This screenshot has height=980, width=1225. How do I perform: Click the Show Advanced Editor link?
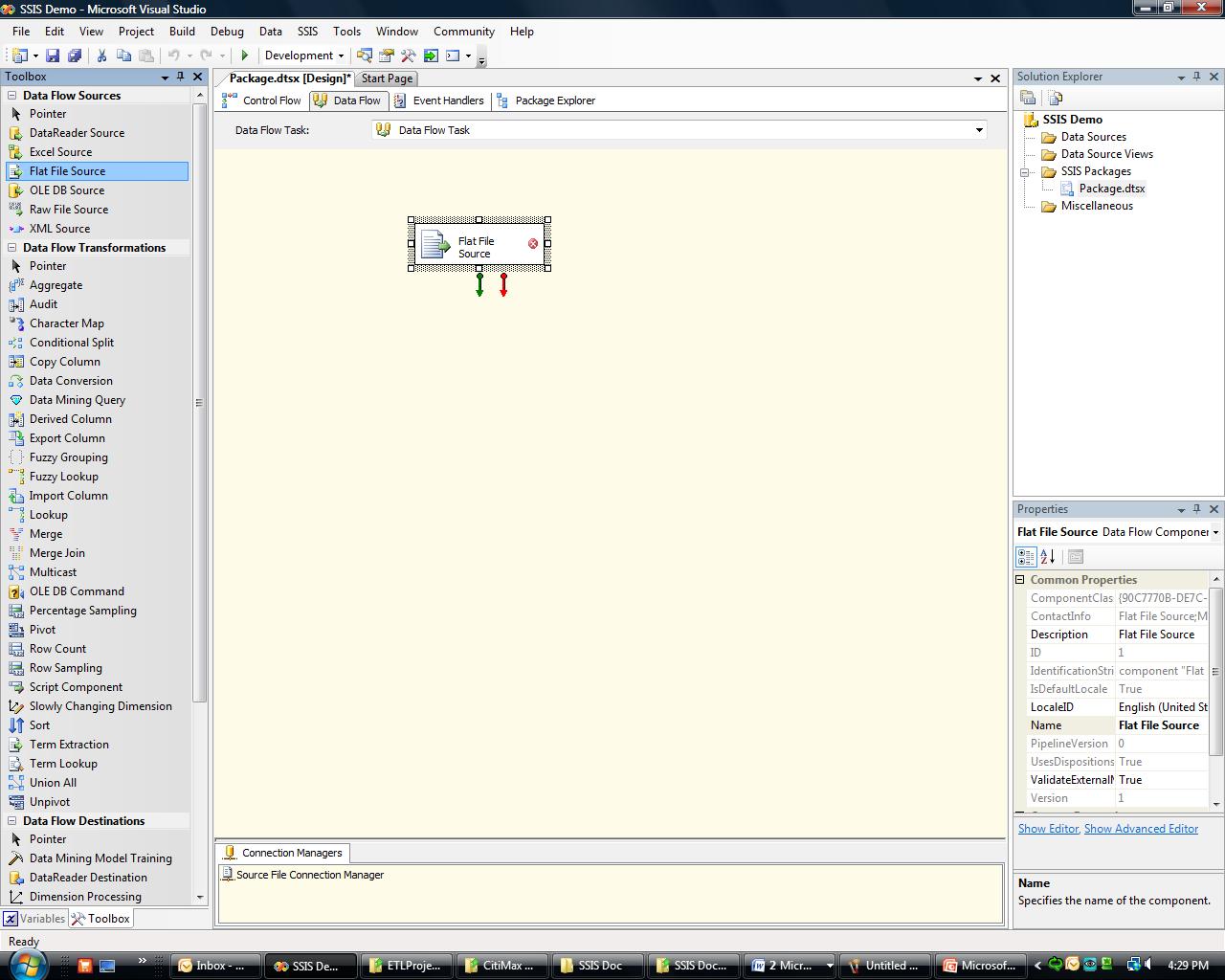[x=1140, y=829]
